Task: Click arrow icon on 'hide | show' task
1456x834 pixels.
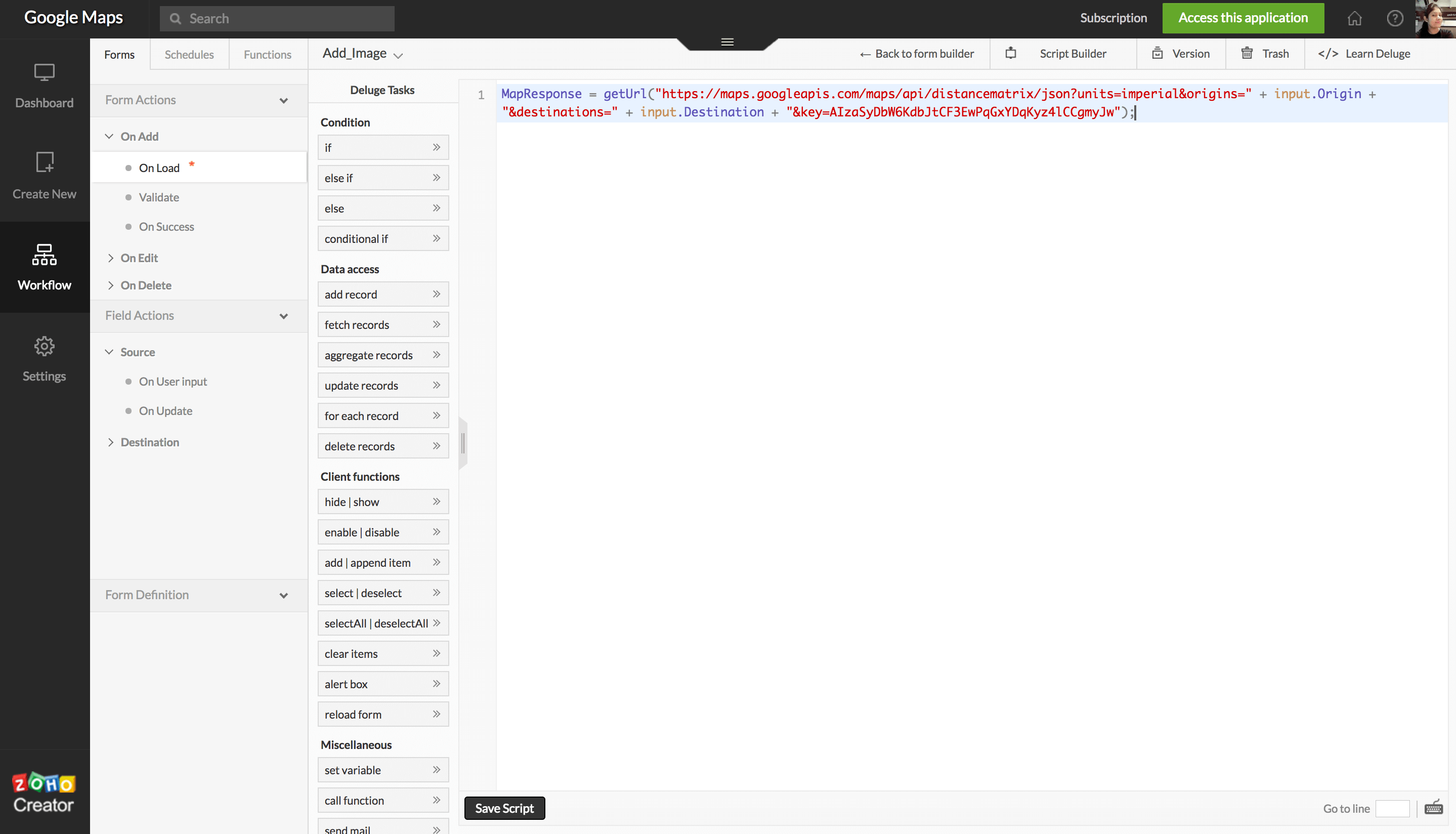Action: point(436,501)
